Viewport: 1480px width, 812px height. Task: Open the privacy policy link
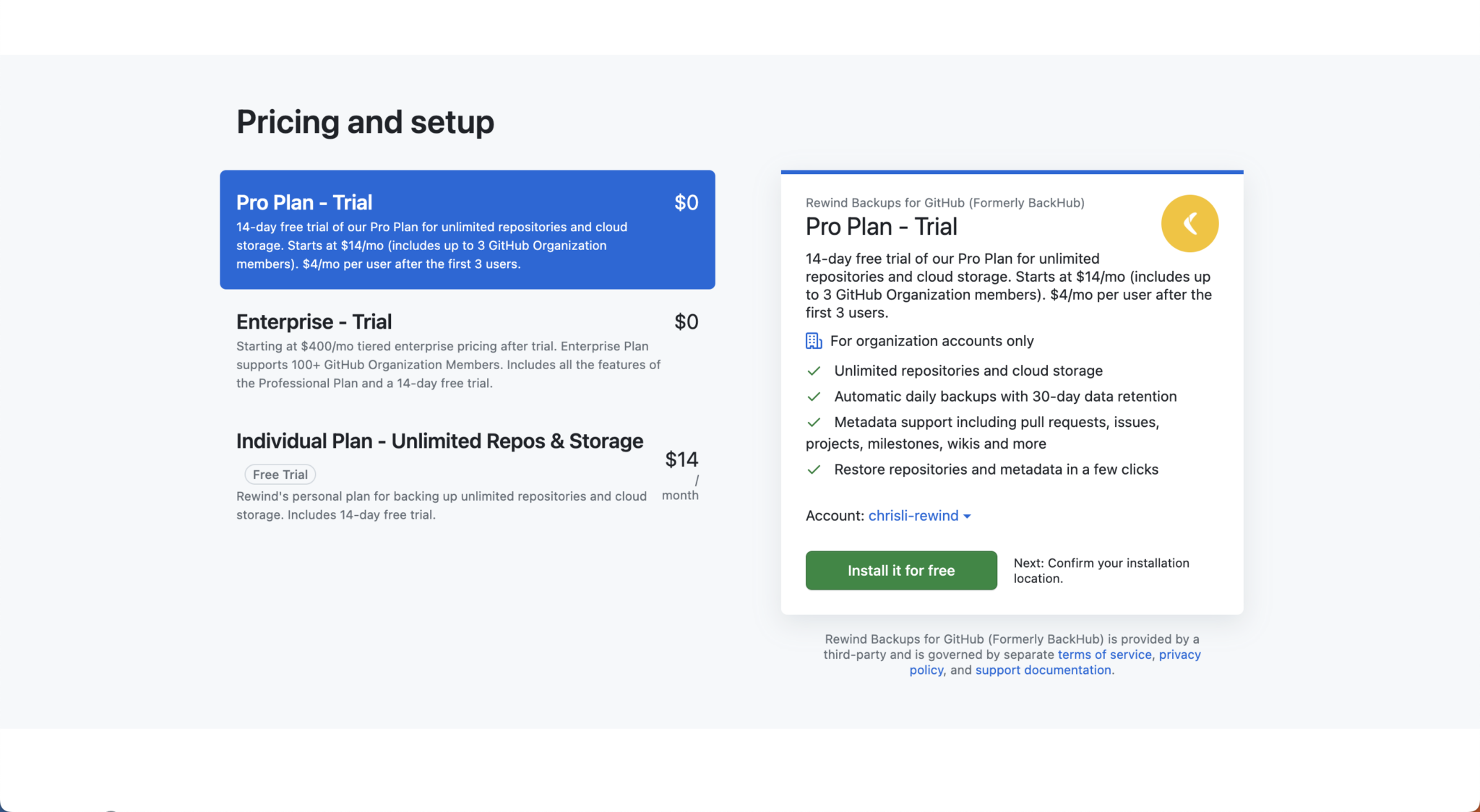pyautogui.click(x=1179, y=654)
